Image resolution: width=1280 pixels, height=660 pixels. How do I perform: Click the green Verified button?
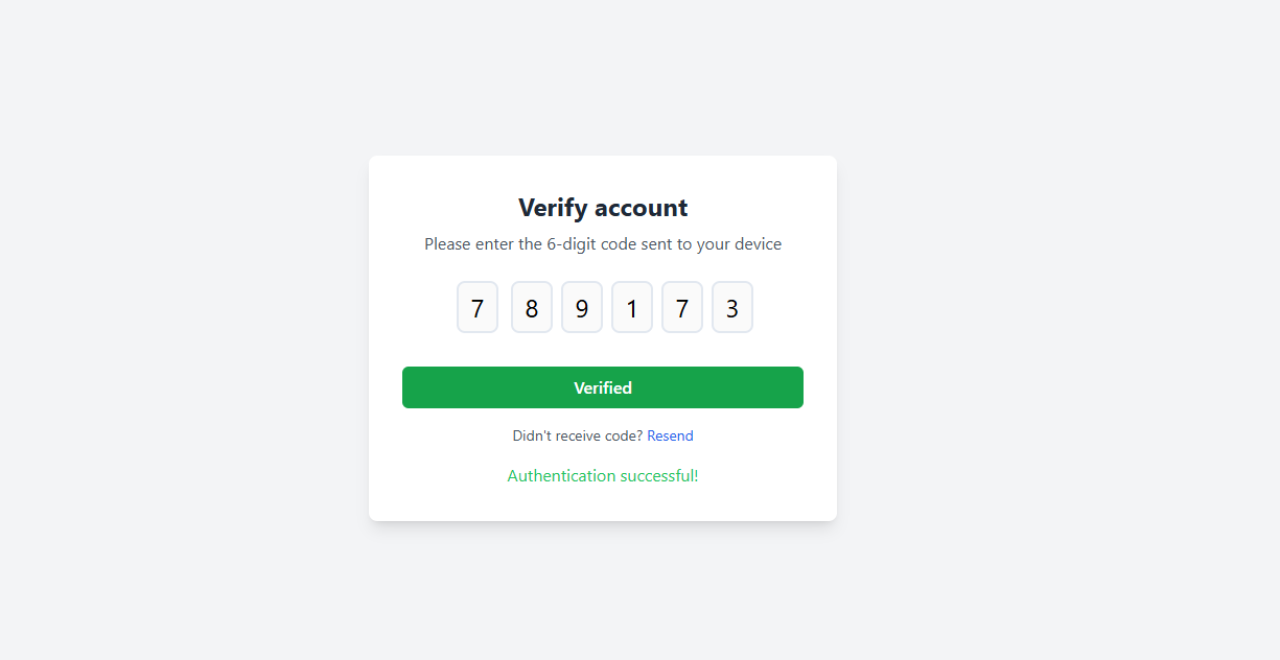coord(603,387)
